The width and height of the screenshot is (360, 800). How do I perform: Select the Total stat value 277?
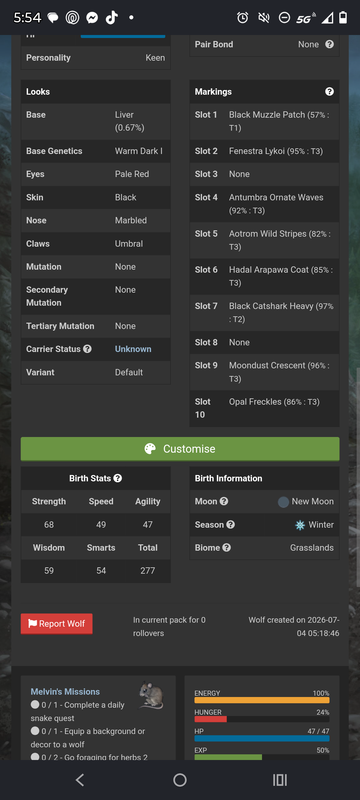tap(147, 570)
